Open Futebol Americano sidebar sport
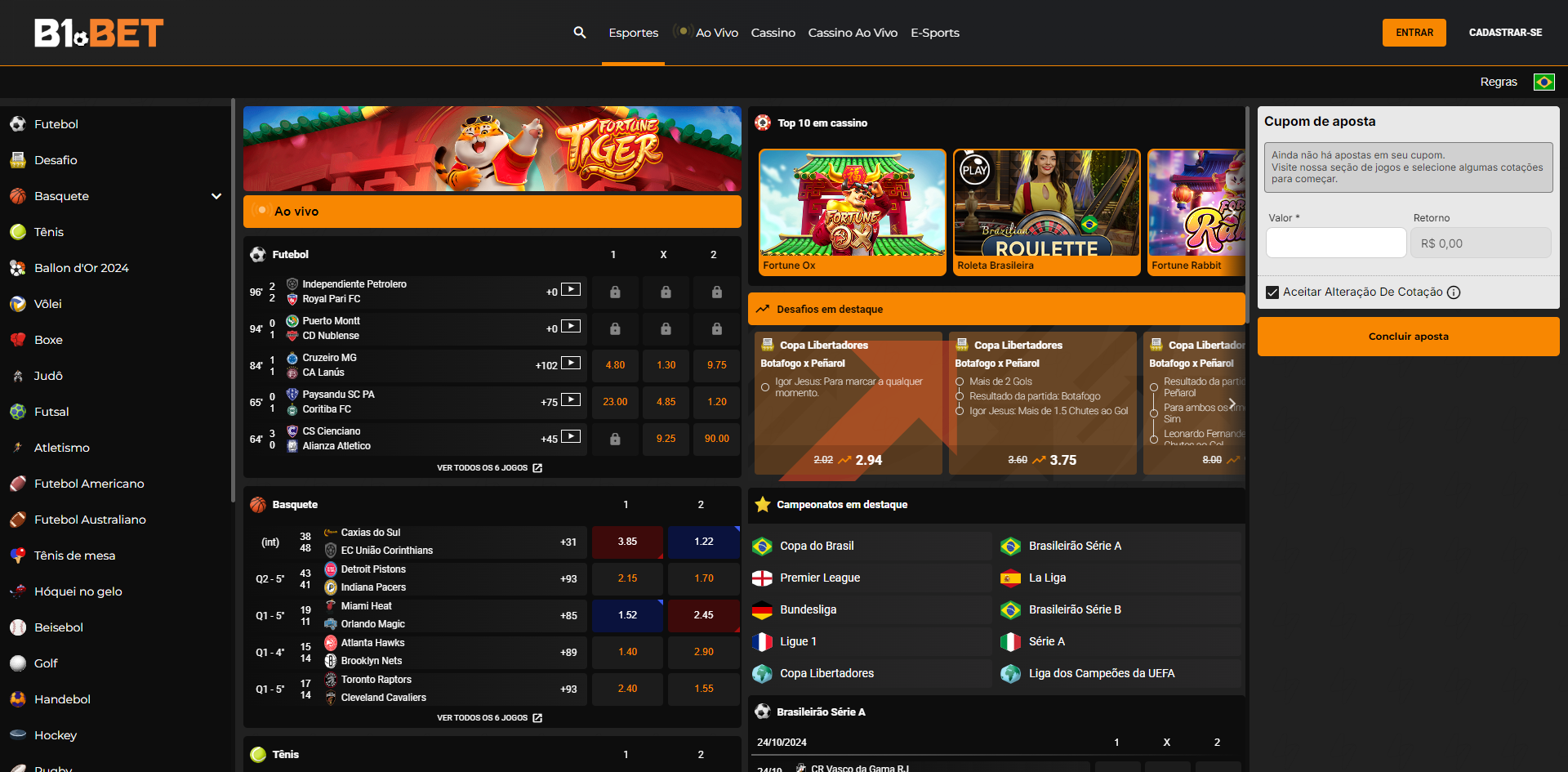 [89, 484]
